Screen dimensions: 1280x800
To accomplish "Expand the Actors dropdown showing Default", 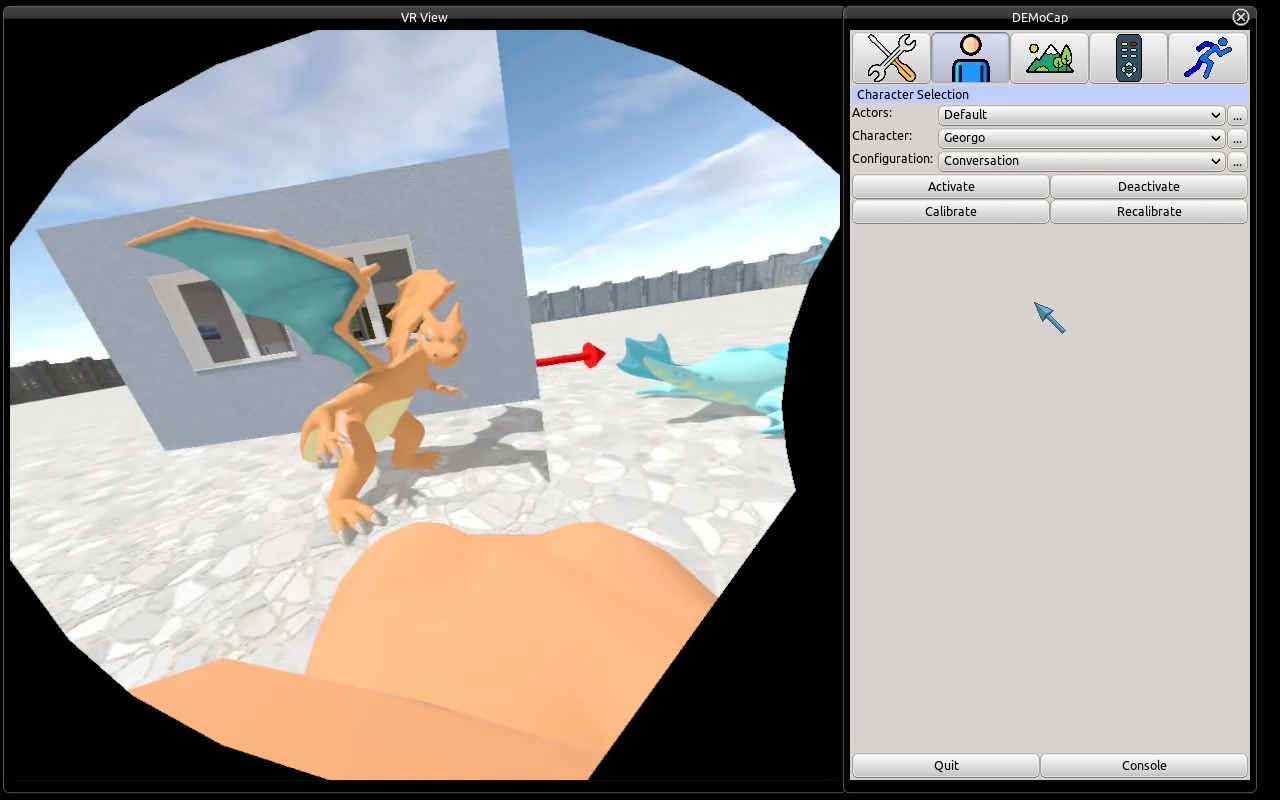I will coord(1082,115).
